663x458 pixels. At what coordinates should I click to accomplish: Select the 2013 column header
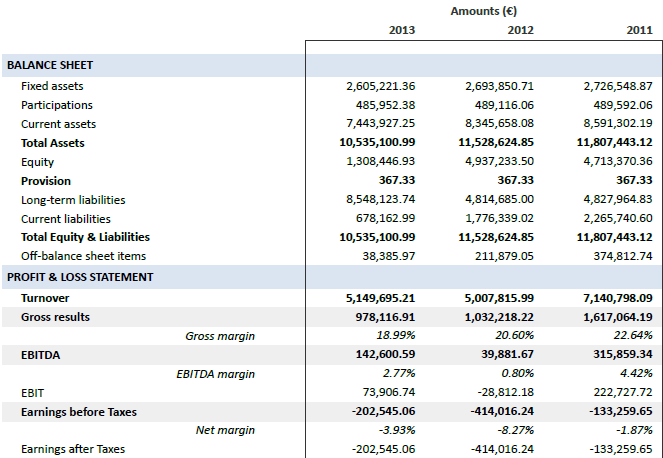click(x=402, y=30)
